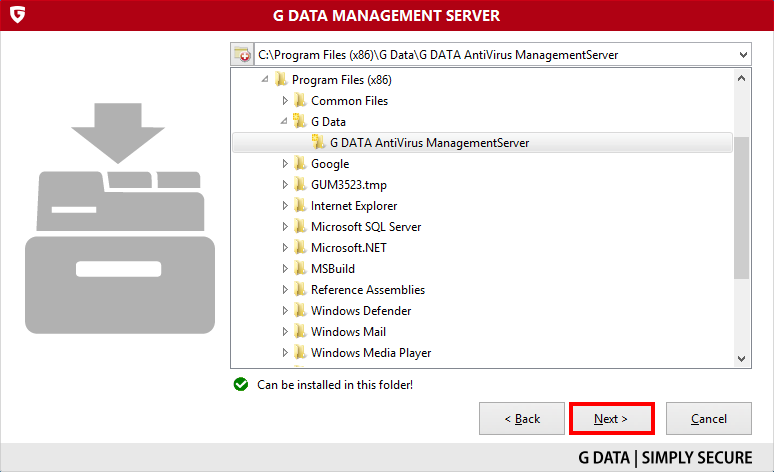Select the MSBuild folder entry
The width and height of the screenshot is (774, 472).
pyautogui.click(x=333, y=269)
